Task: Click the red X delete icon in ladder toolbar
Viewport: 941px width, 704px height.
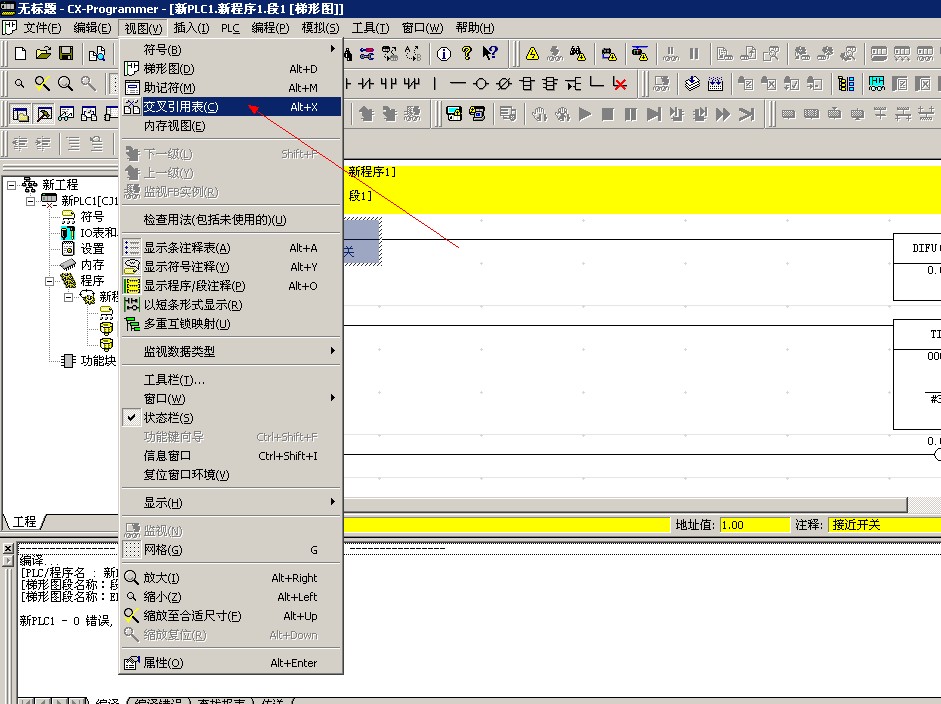Action: click(620, 84)
